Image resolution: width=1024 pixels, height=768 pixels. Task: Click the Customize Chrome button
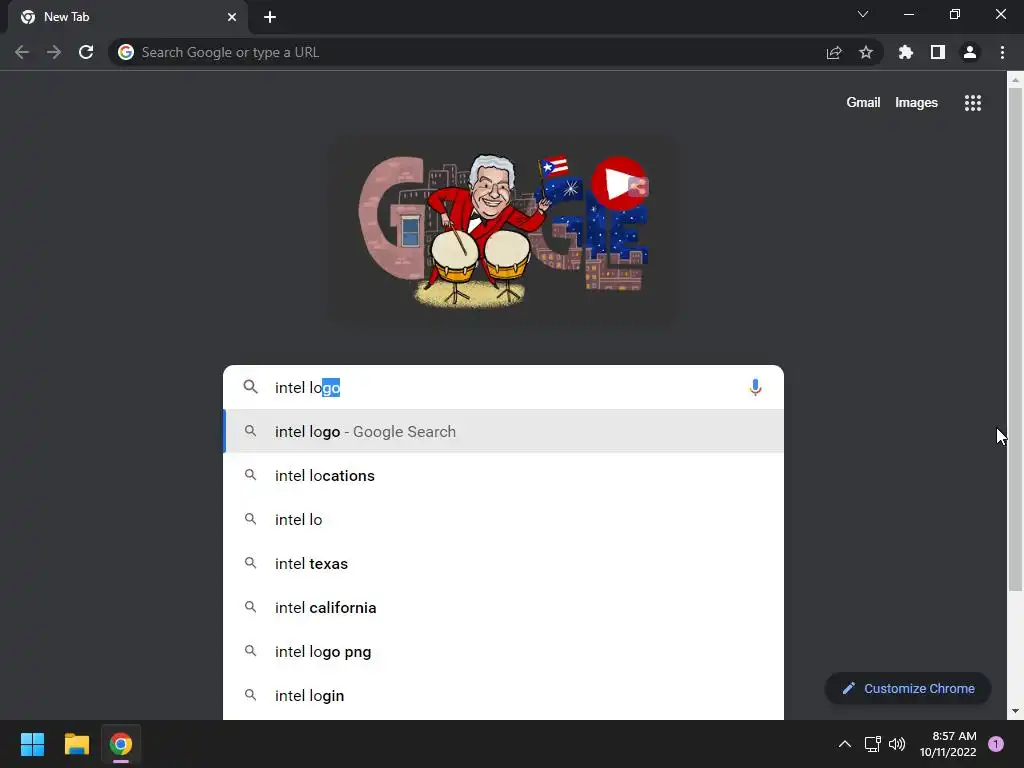pos(908,688)
